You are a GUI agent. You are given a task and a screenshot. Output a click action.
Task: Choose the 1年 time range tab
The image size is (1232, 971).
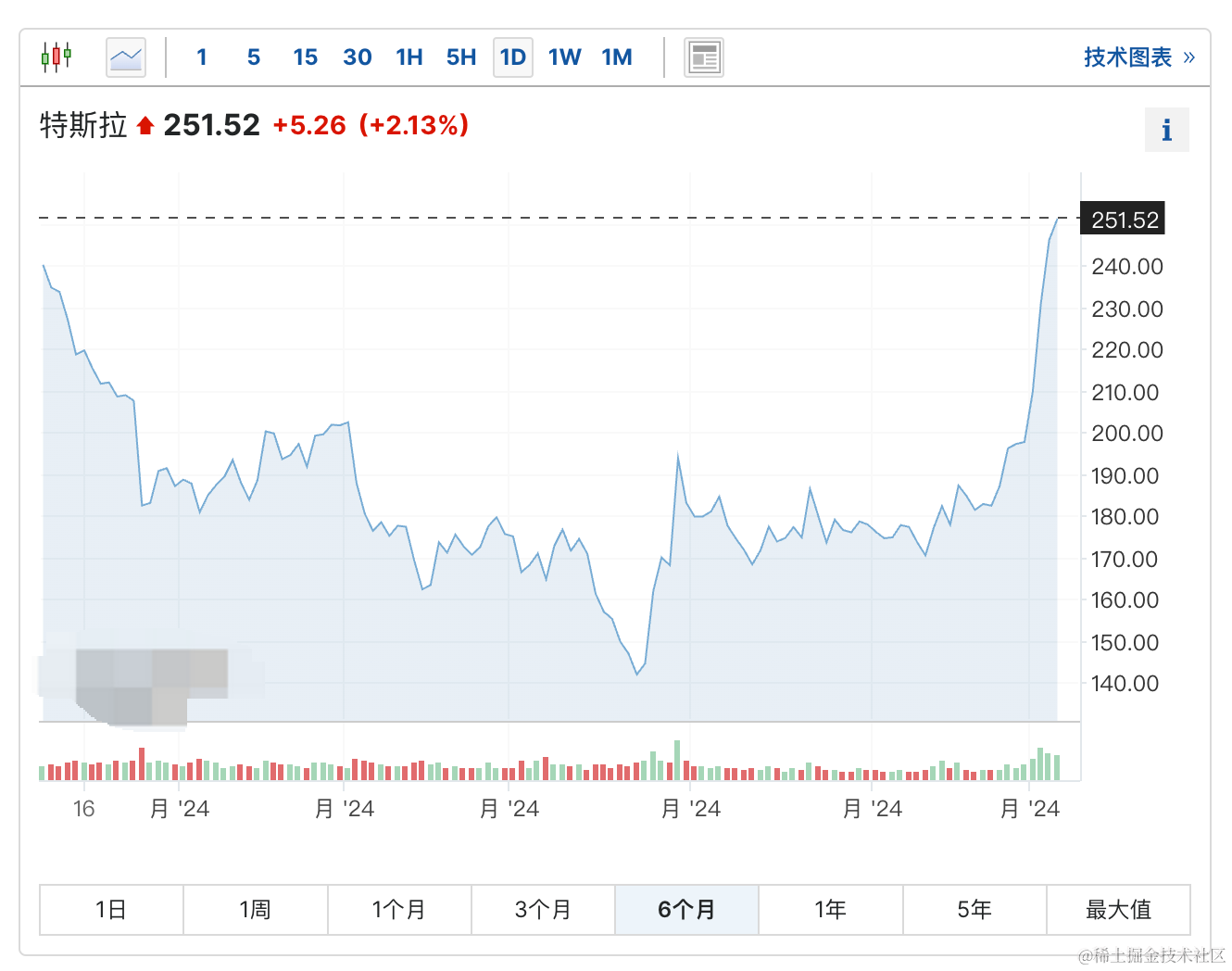831,910
